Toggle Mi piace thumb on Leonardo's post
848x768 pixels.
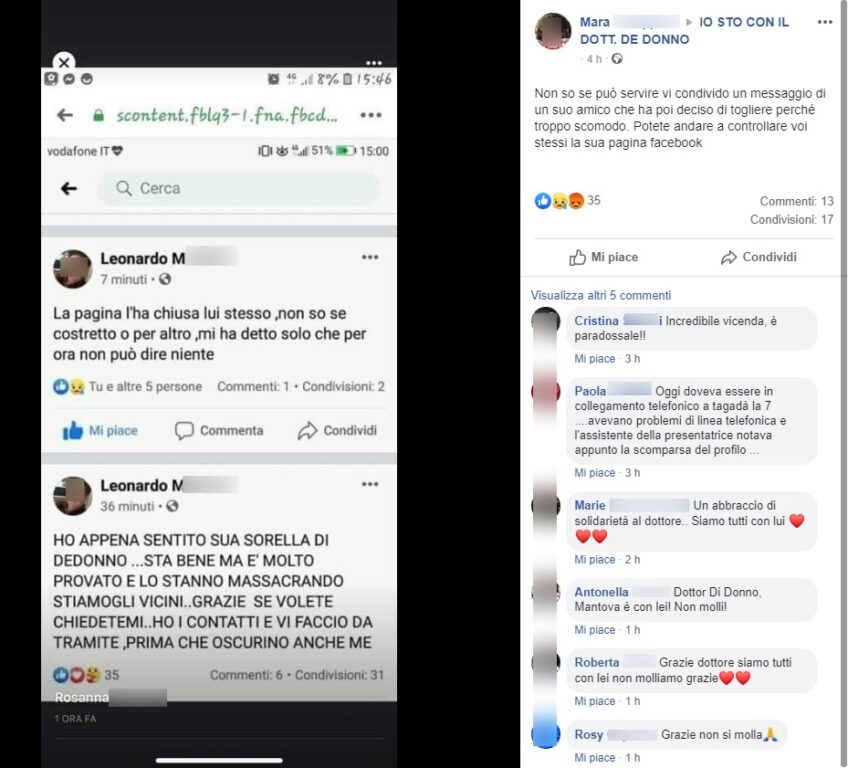click(x=72, y=431)
